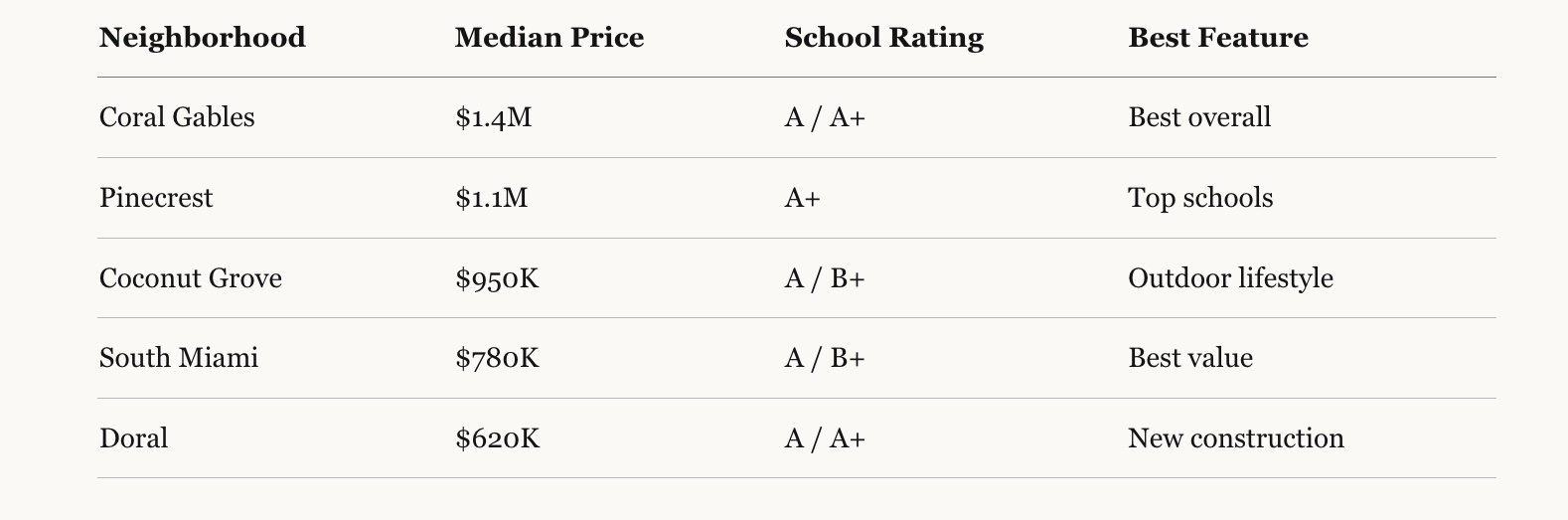Screen dimensions: 1568x520
Task: Select the Coral Gables neighborhood cell
Action: (x=177, y=117)
